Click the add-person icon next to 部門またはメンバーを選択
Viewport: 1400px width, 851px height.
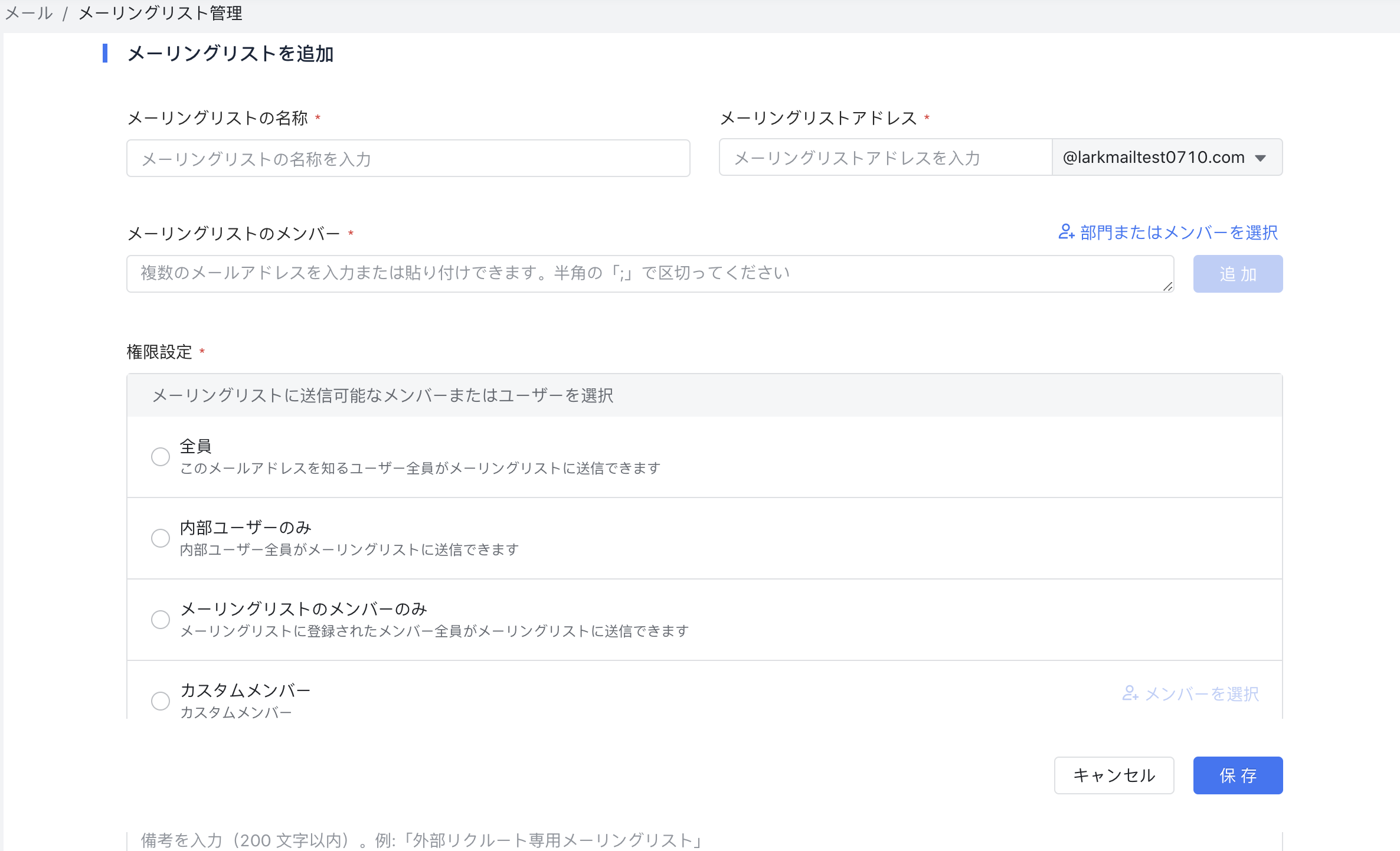(1066, 232)
